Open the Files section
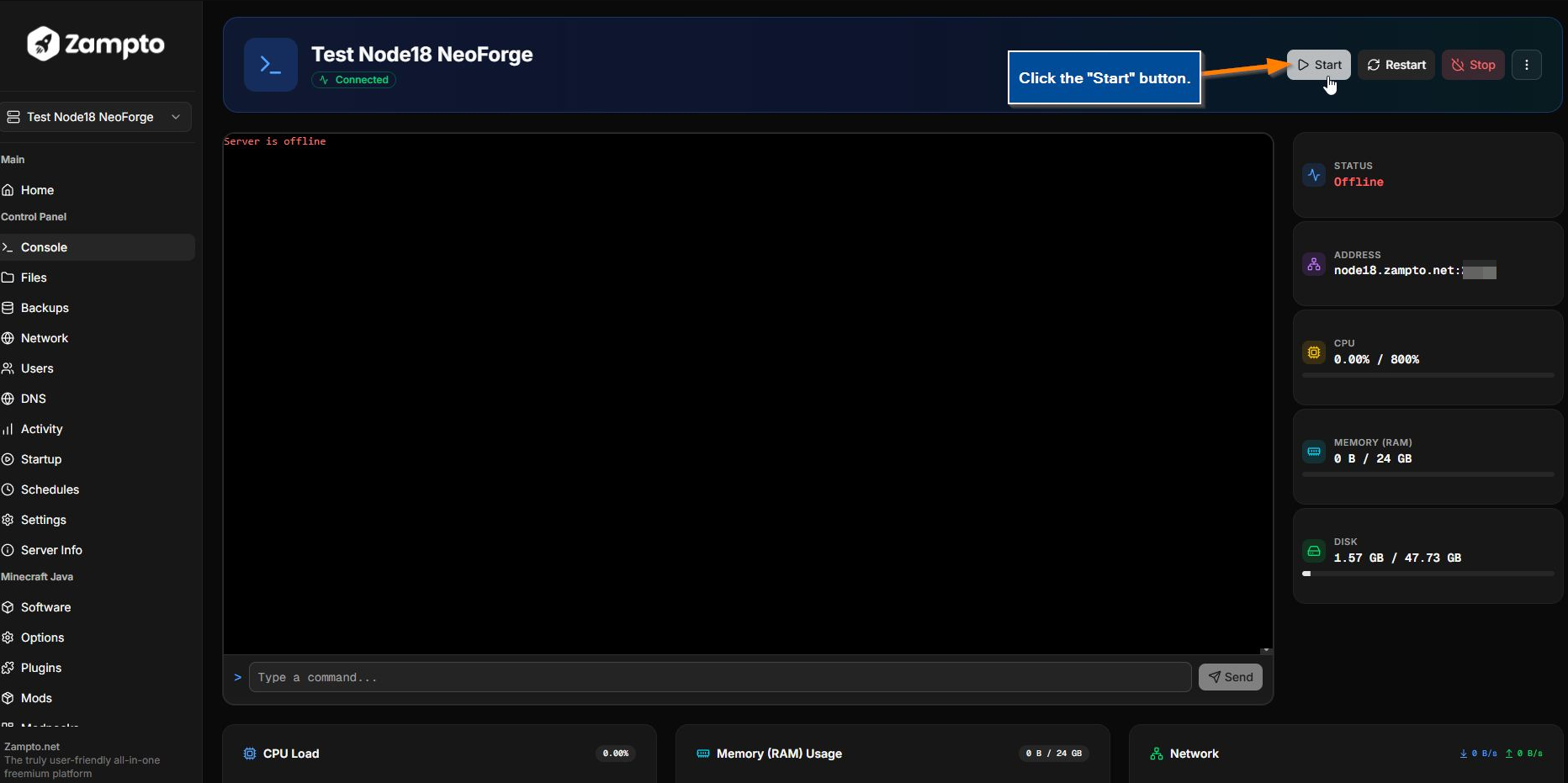The image size is (1568, 783). coord(98,278)
